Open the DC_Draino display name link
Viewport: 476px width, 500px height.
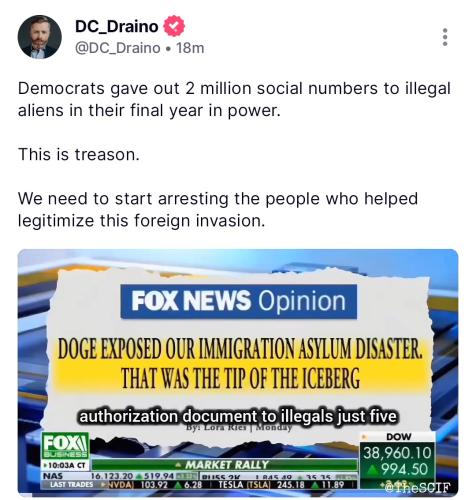coord(117,26)
